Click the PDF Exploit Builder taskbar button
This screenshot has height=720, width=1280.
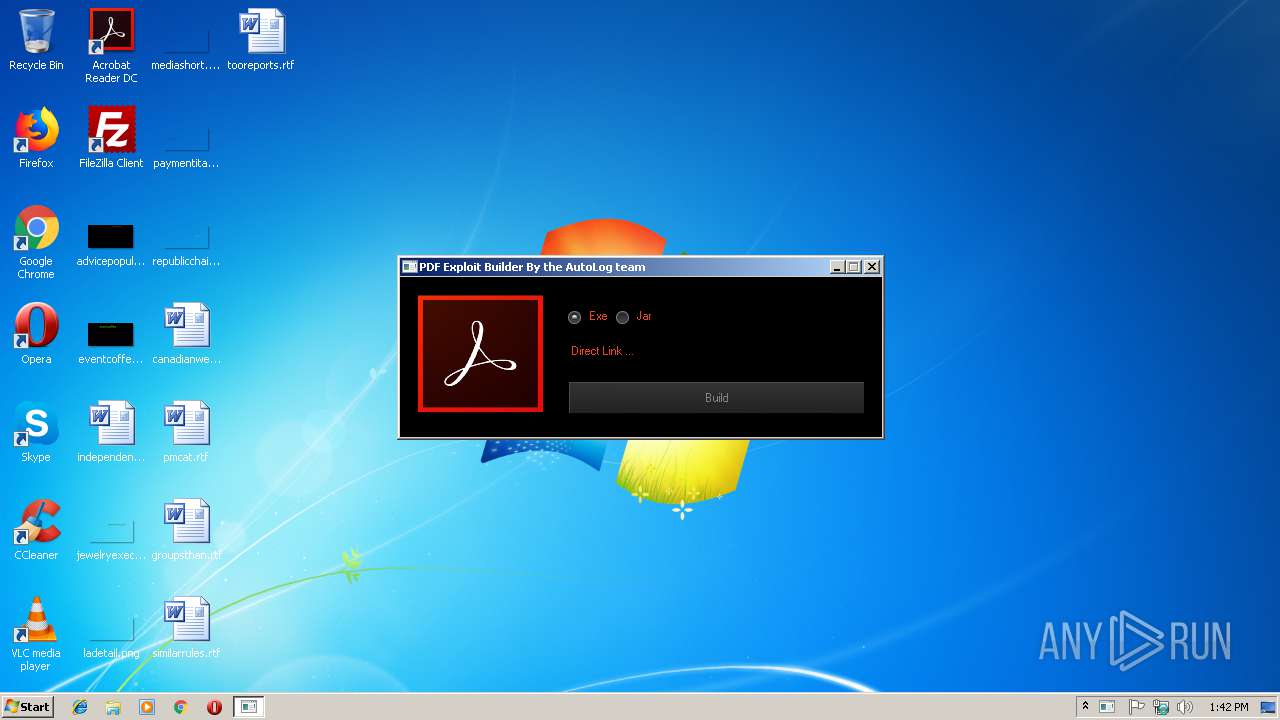[249, 707]
